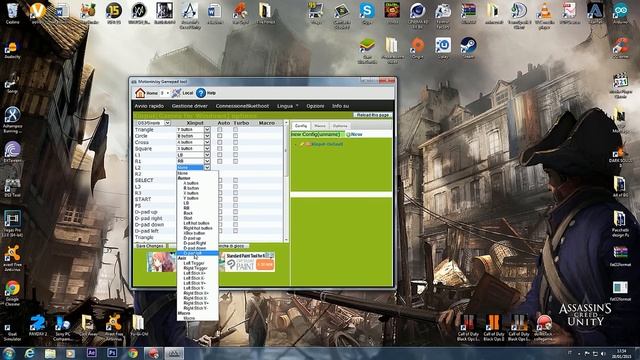Image resolution: width=640 pixels, height=360 pixels.
Task: Enable Turbo checkbox for Triangle row
Action: 236,130
